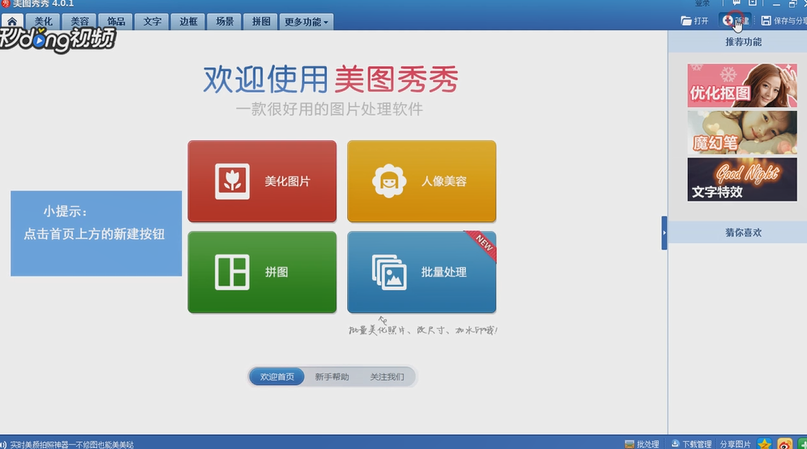This screenshot has width=807, height=449.
Task: Open 下载管理 in the status bar
Action: pyautogui.click(x=691, y=444)
